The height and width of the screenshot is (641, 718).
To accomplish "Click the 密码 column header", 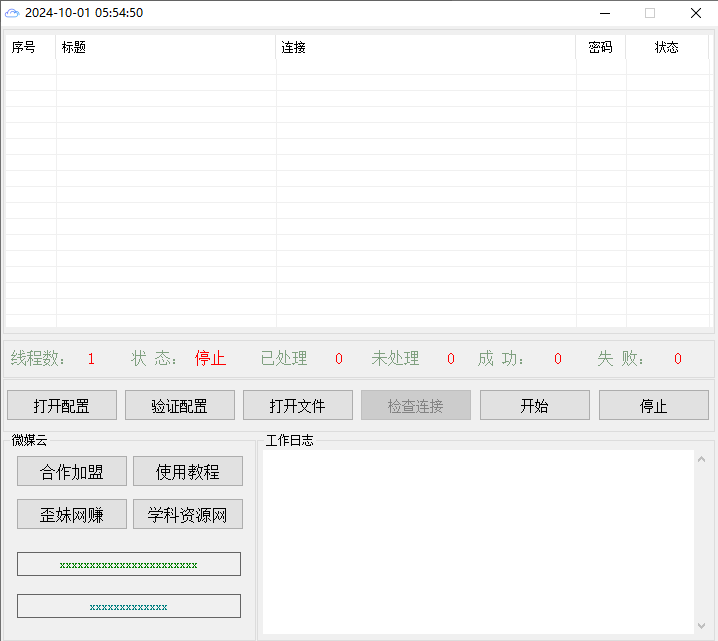I will pyautogui.click(x=600, y=47).
